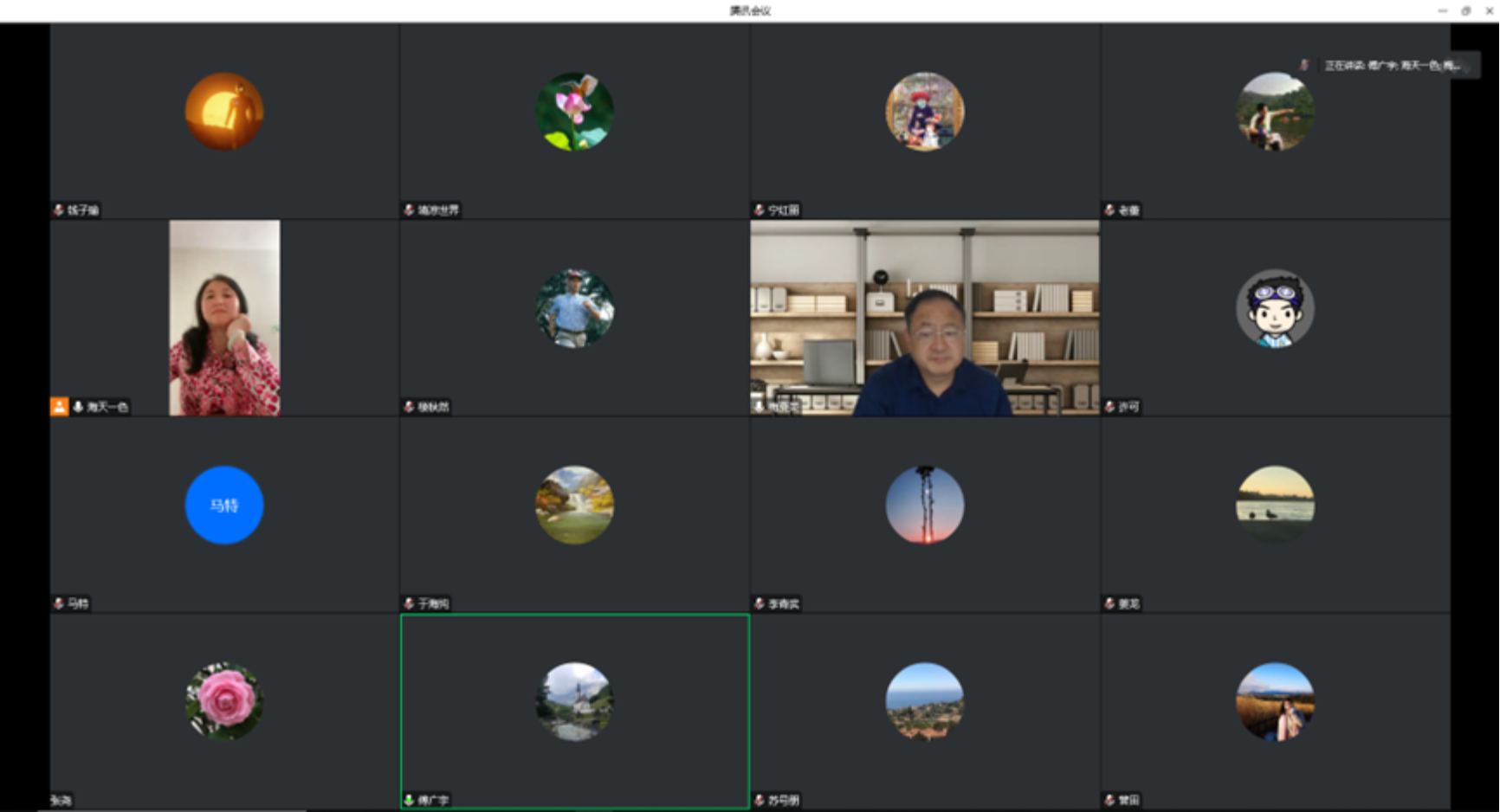Click the muted mic icon under orange sunset avatar
The height and width of the screenshot is (812, 1500).
tap(59, 210)
